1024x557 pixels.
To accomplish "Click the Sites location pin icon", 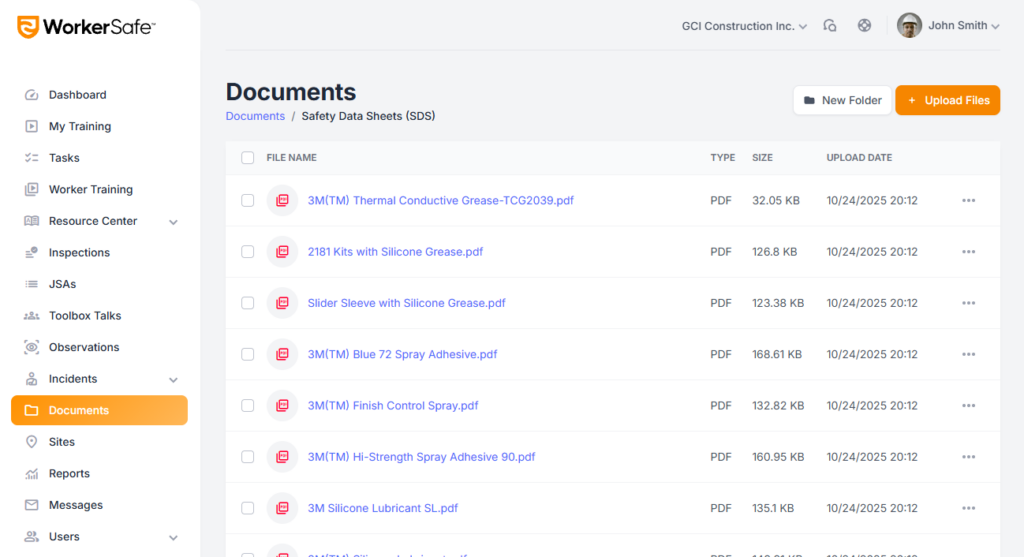I will 31,442.
